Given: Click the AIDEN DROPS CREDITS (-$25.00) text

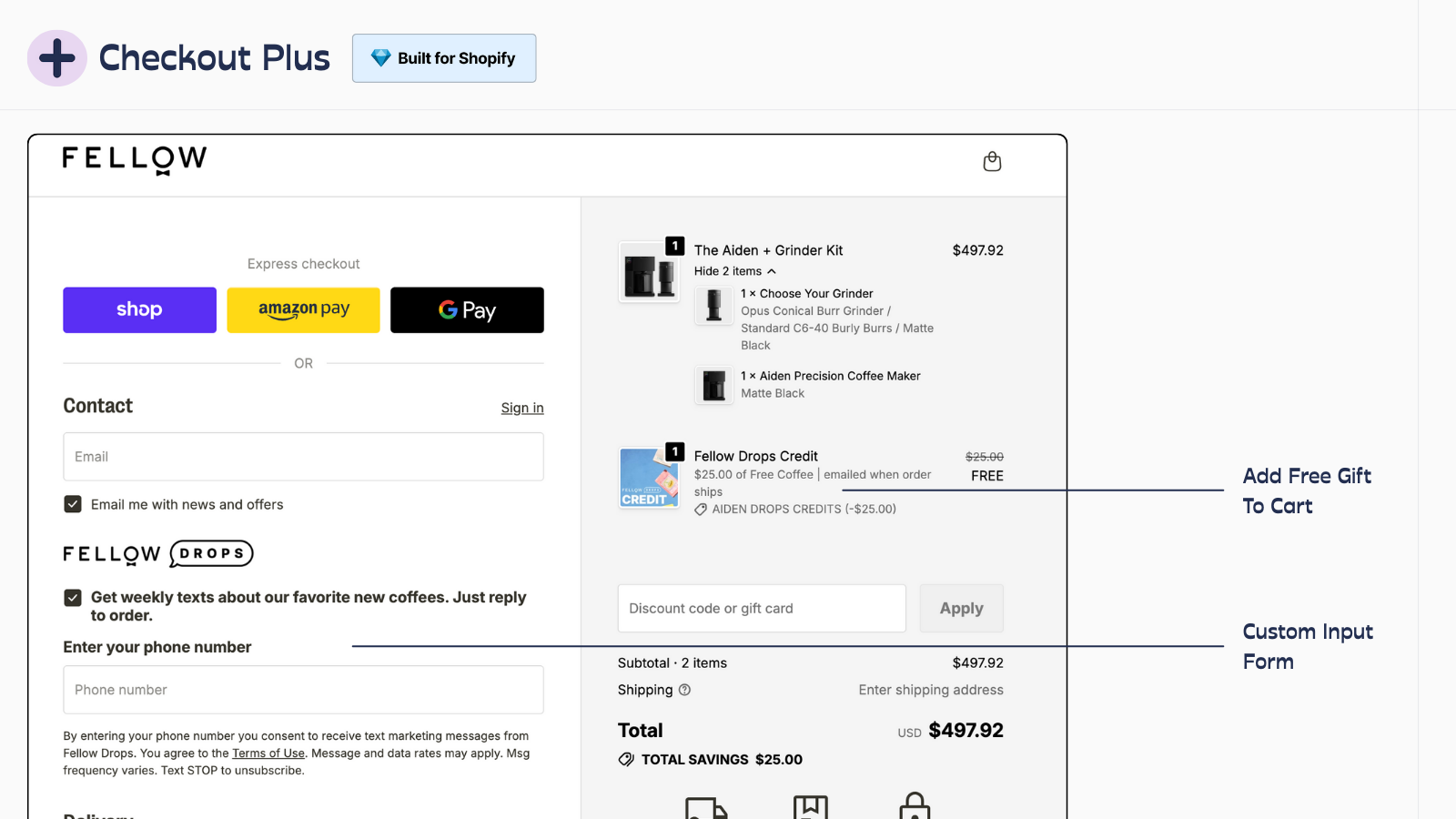Looking at the screenshot, I should [804, 510].
